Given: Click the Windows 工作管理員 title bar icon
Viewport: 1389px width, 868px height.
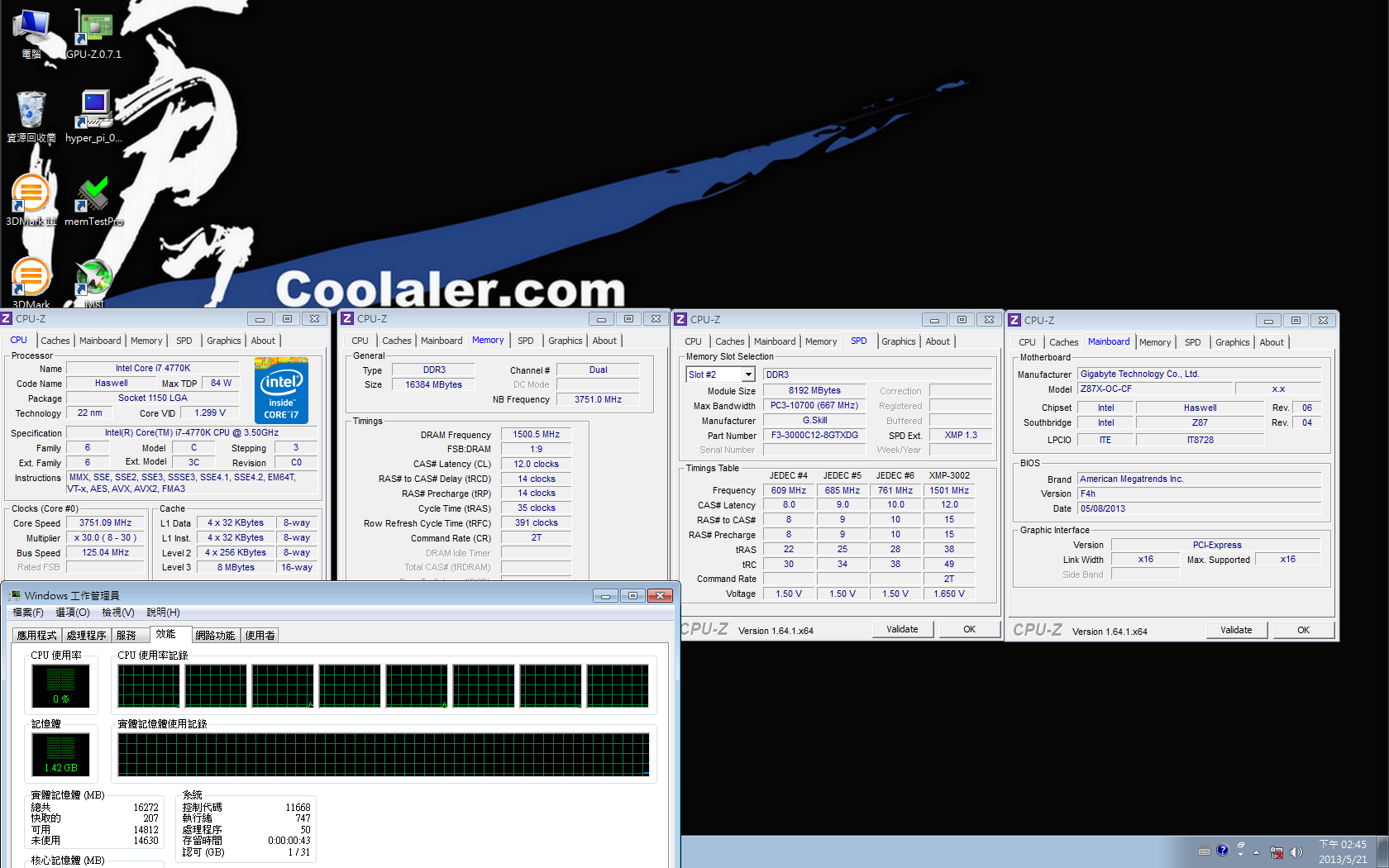Looking at the screenshot, I should [14, 595].
